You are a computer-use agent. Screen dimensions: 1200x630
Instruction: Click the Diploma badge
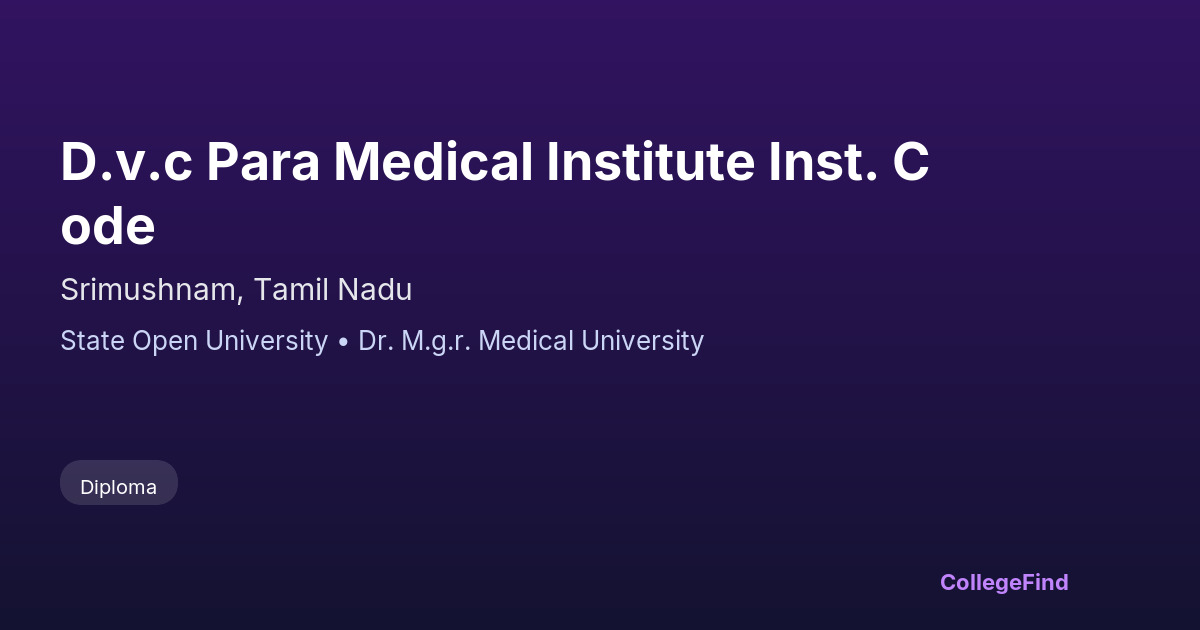[x=119, y=487]
